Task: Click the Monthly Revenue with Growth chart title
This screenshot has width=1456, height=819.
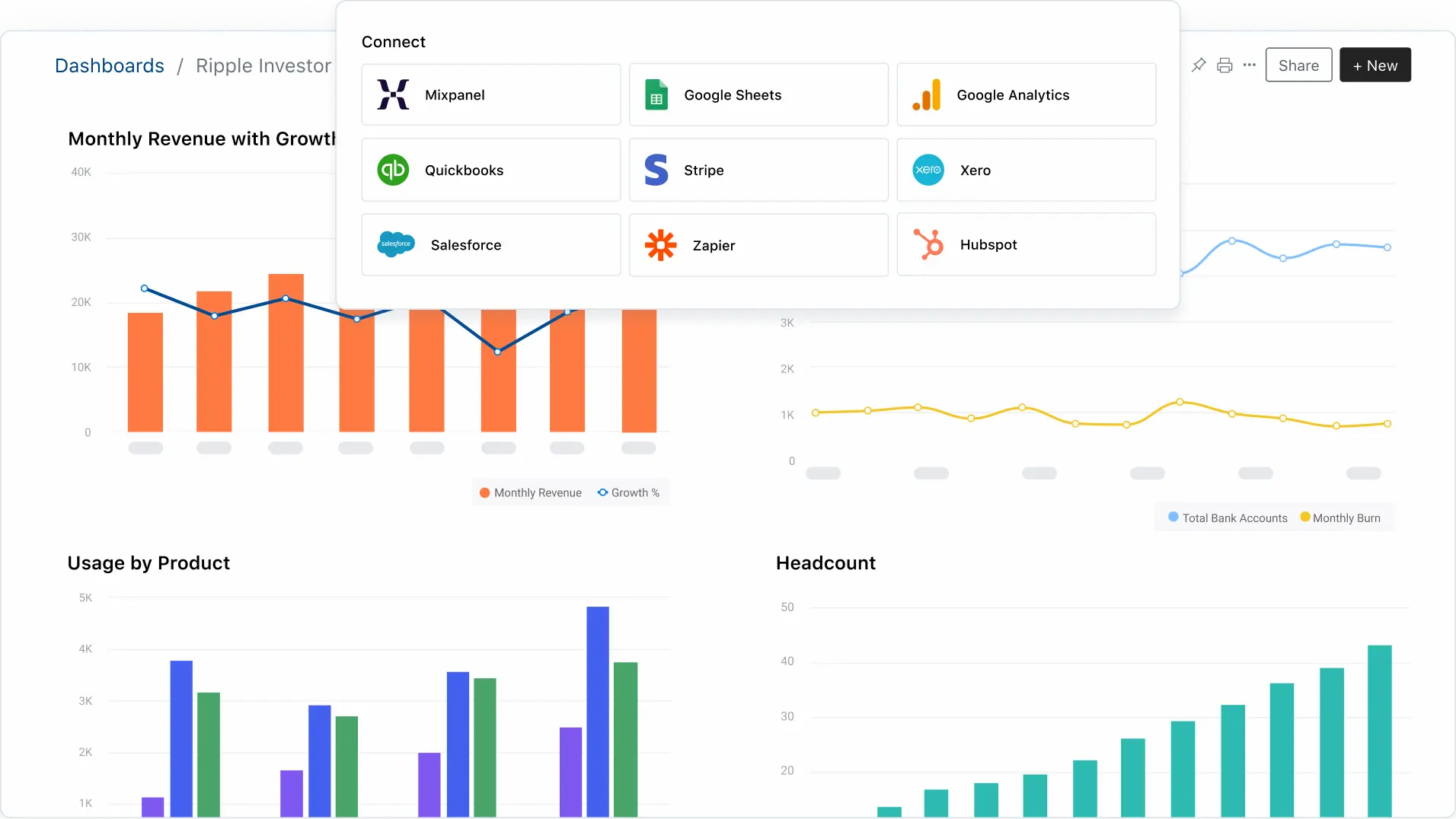Action: (x=202, y=139)
